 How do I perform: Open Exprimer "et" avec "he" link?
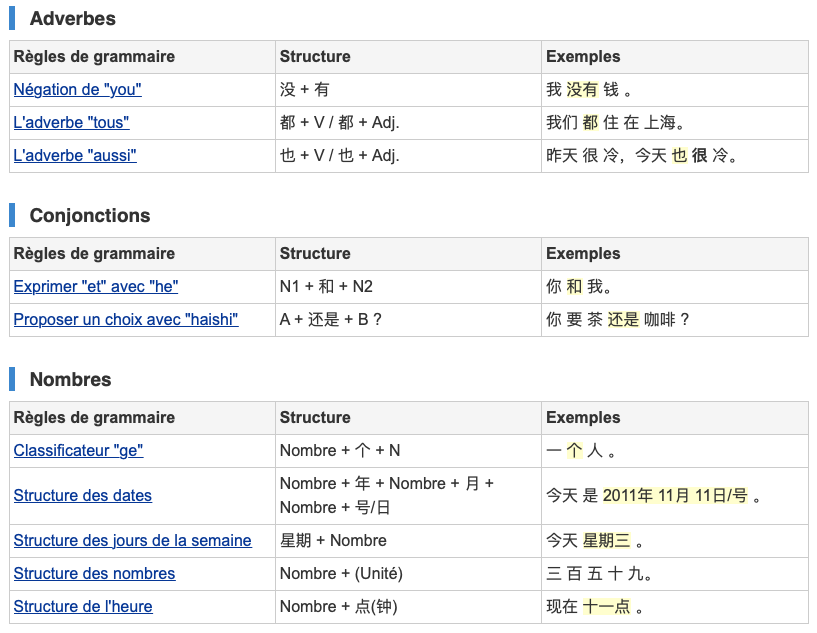point(96,287)
